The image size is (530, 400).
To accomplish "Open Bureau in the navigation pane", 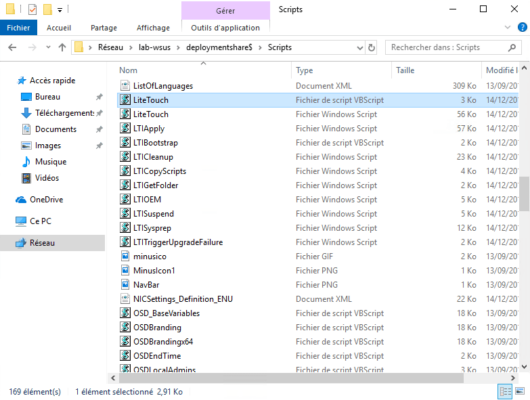I will (48, 97).
